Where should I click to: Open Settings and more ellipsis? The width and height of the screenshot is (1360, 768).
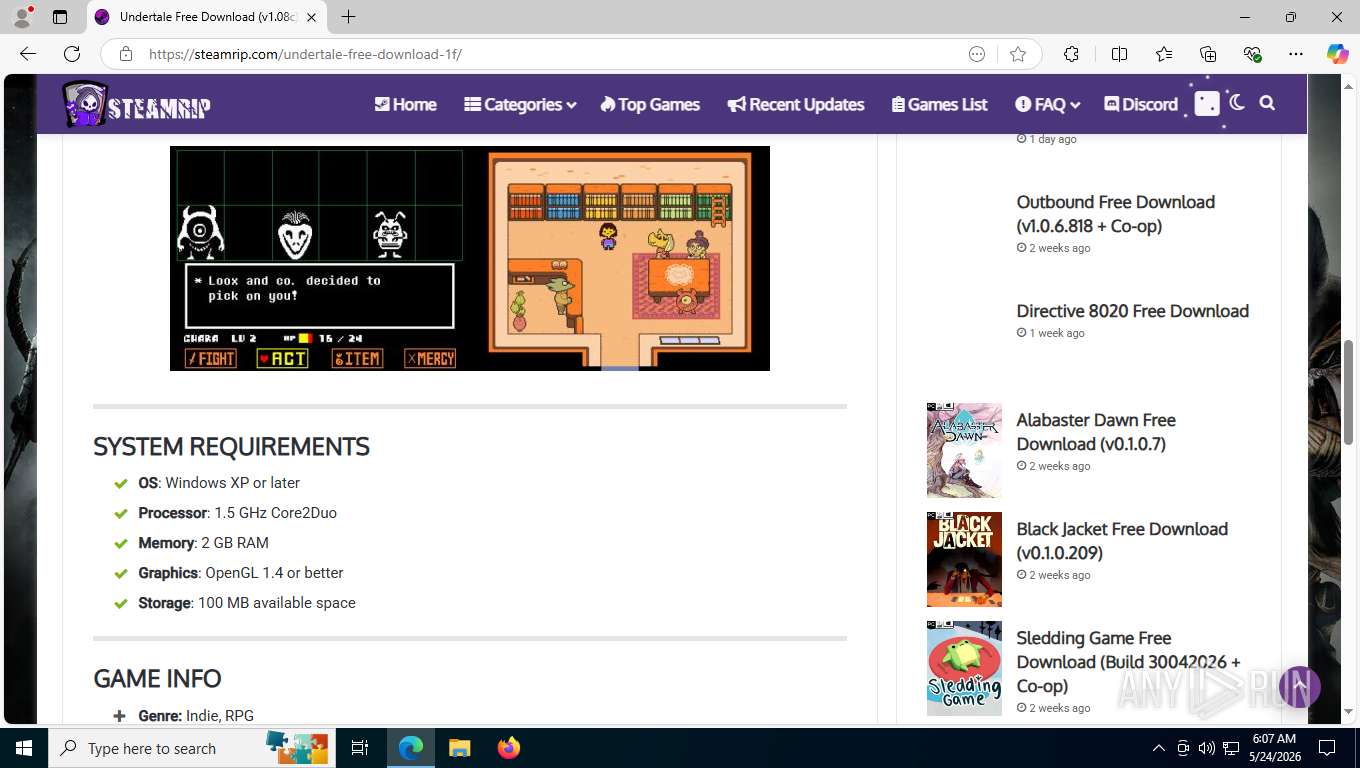pos(1296,54)
